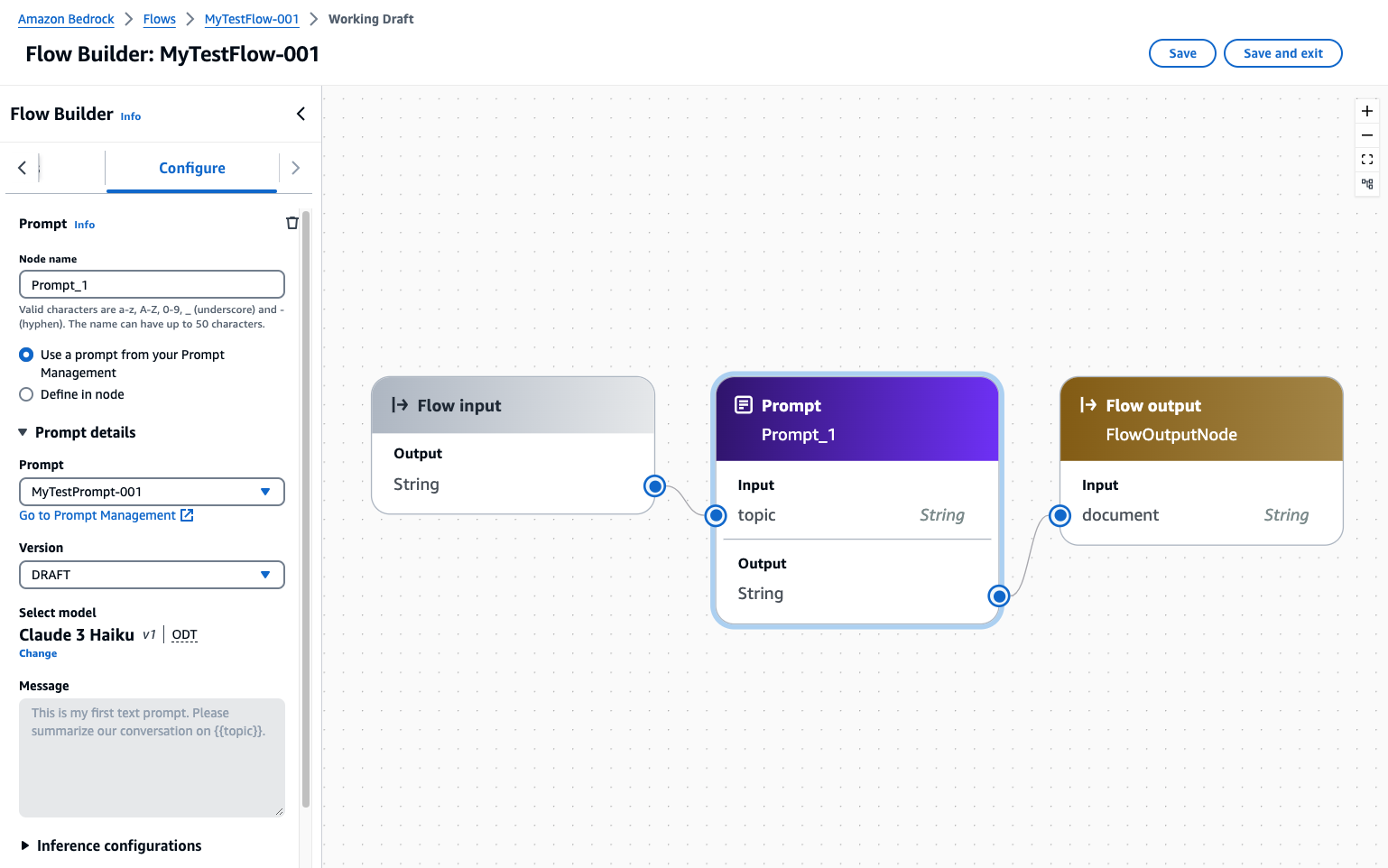Click Change under the selected model

tap(38, 653)
